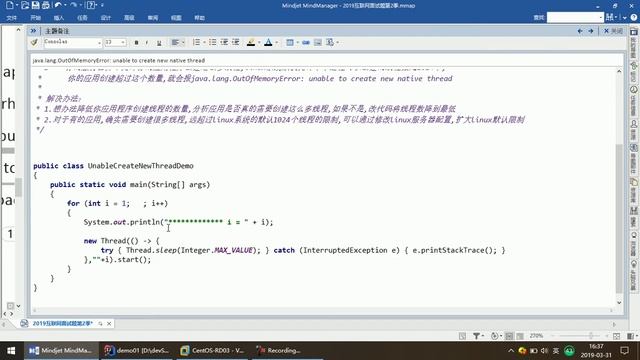Undo the last action
Viewport: 640px width, 360px height.
58,5
